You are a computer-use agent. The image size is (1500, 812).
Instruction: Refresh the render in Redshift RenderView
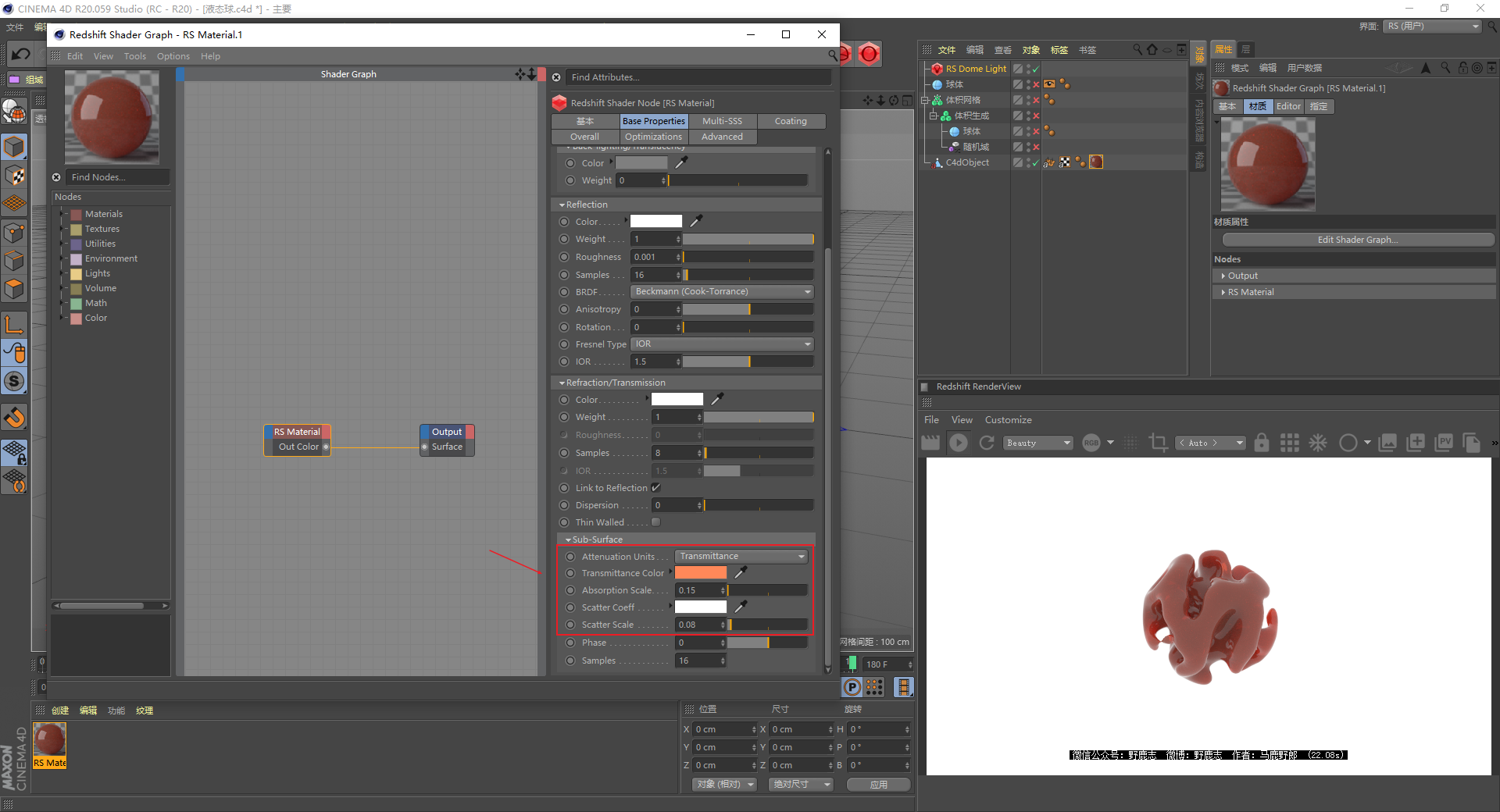(x=987, y=443)
